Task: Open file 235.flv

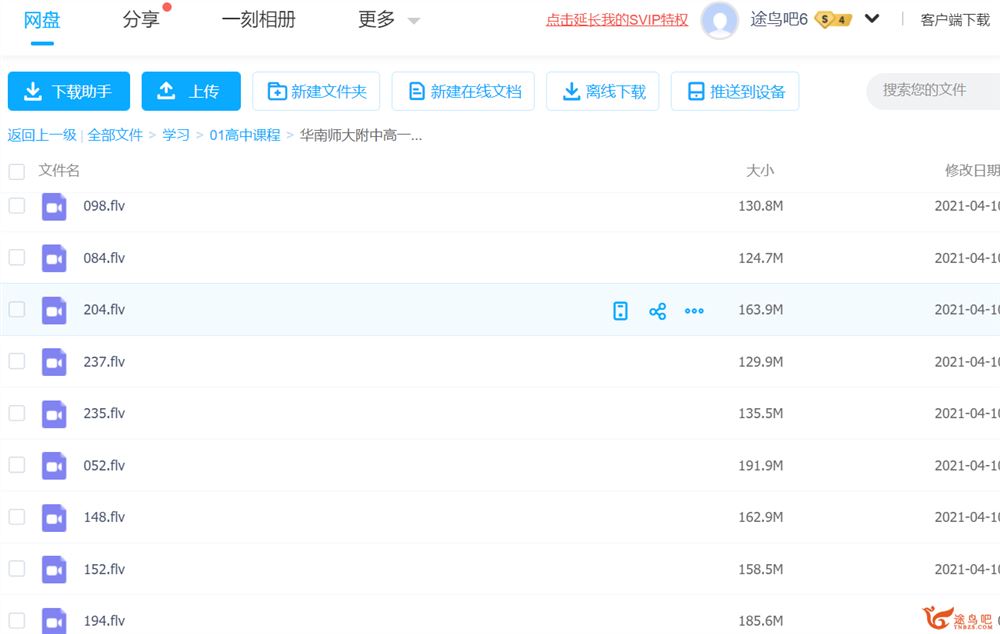Action: coord(104,413)
